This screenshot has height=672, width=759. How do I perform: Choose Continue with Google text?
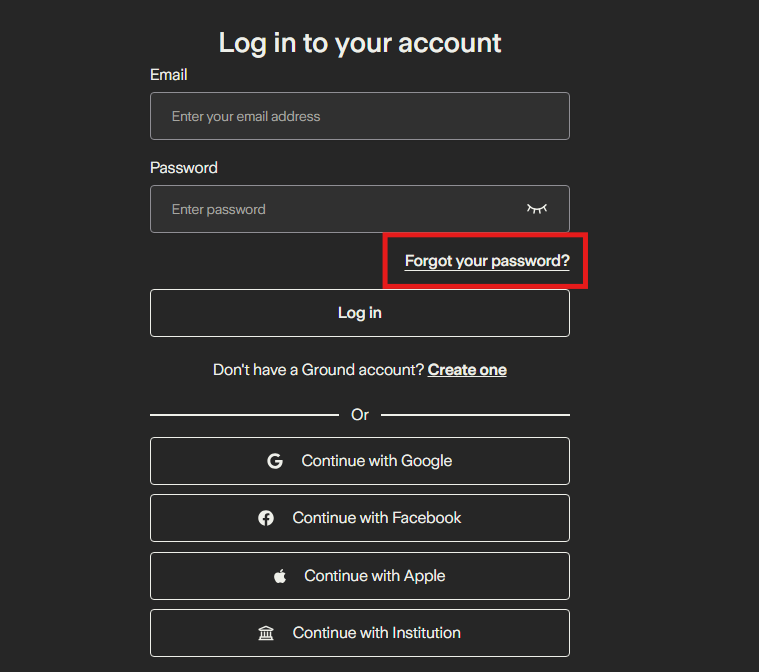(377, 461)
